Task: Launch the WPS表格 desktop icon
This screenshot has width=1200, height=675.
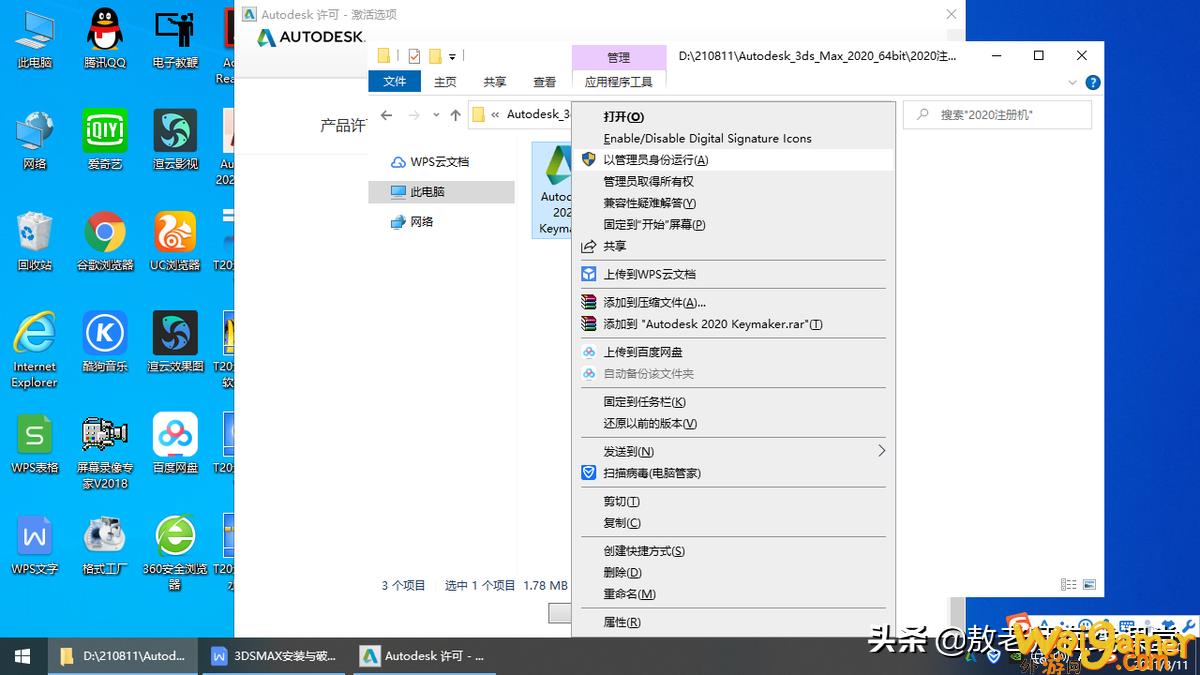Action: (35, 444)
